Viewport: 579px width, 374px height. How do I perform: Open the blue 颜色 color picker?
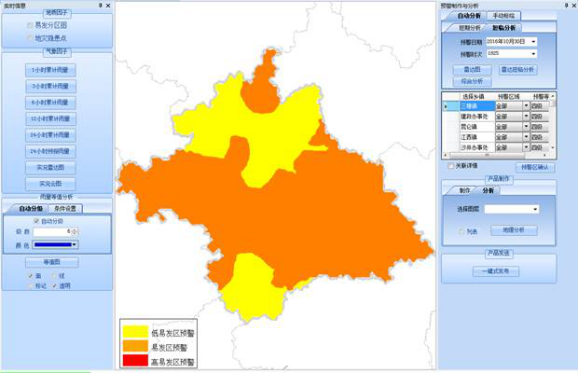click(55, 245)
